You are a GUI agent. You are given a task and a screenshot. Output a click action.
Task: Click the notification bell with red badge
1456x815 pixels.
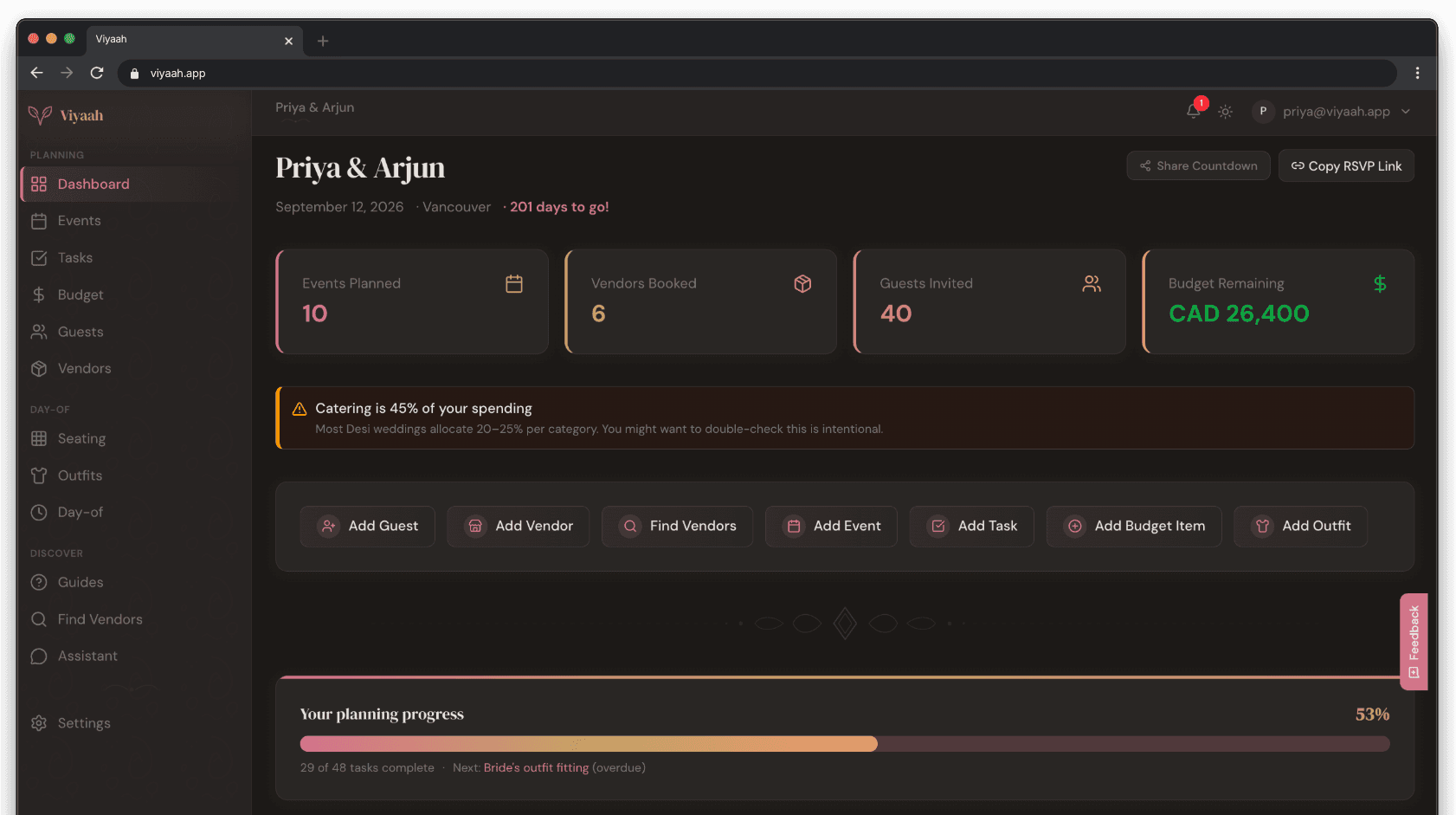click(1193, 112)
